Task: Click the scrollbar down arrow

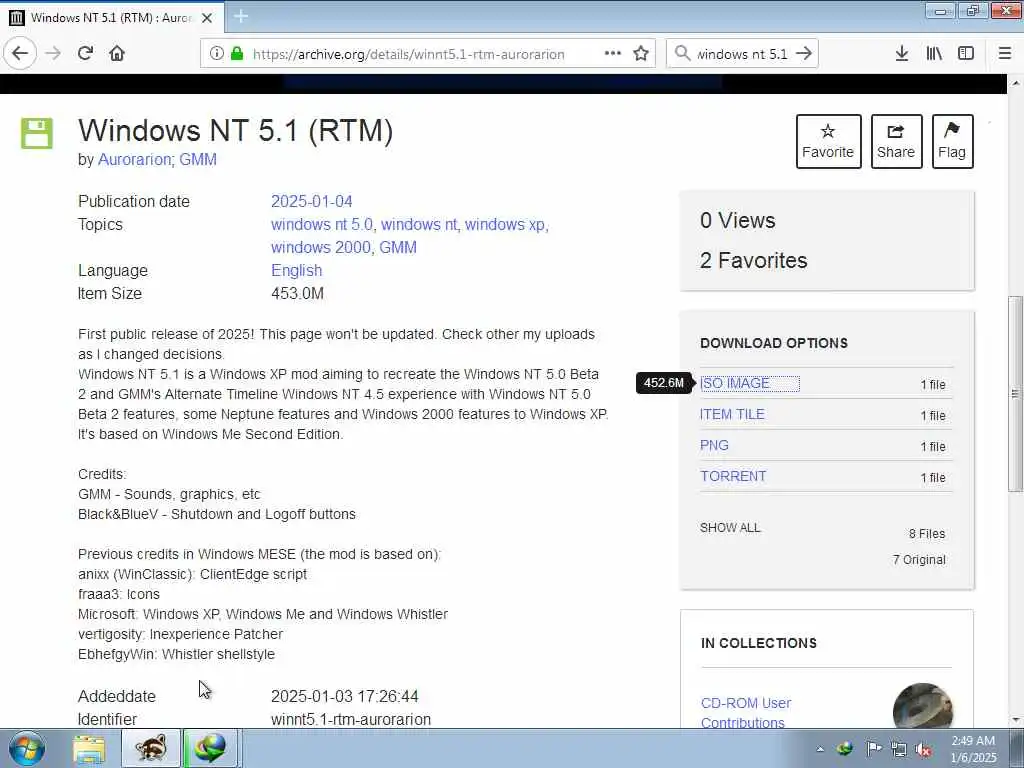Action: click(1015, 720)
